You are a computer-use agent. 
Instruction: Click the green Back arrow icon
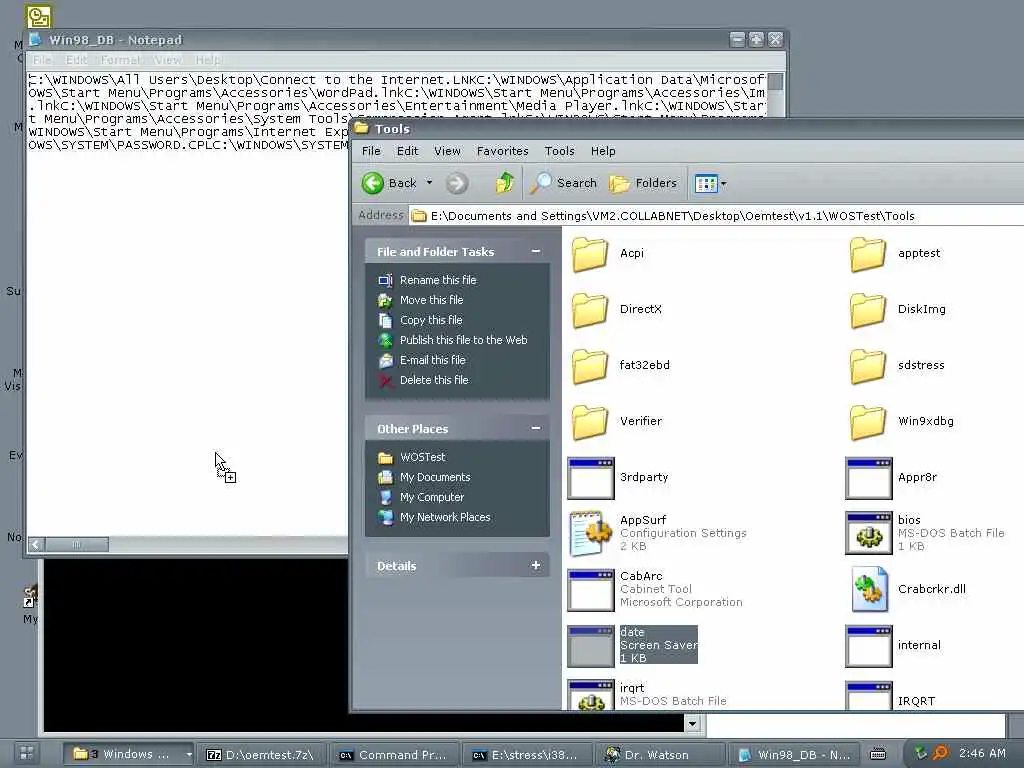click(x=373, y=184)
